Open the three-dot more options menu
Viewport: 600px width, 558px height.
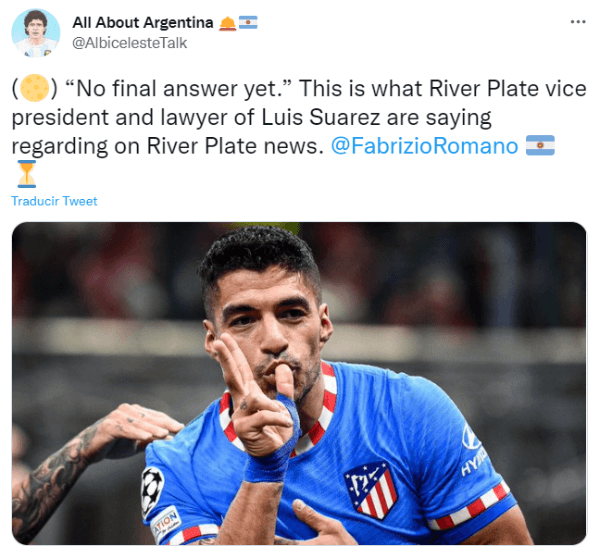point(578,22)
